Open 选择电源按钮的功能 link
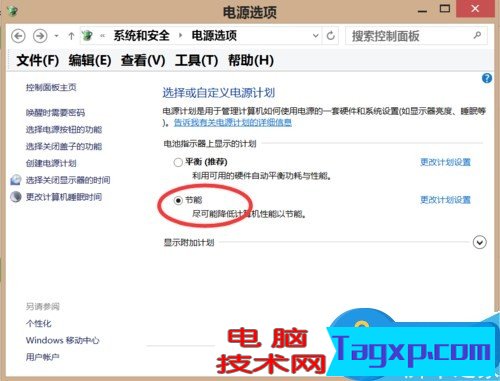The width and height of the screenshot is (500, 381). tap(64, 129)
